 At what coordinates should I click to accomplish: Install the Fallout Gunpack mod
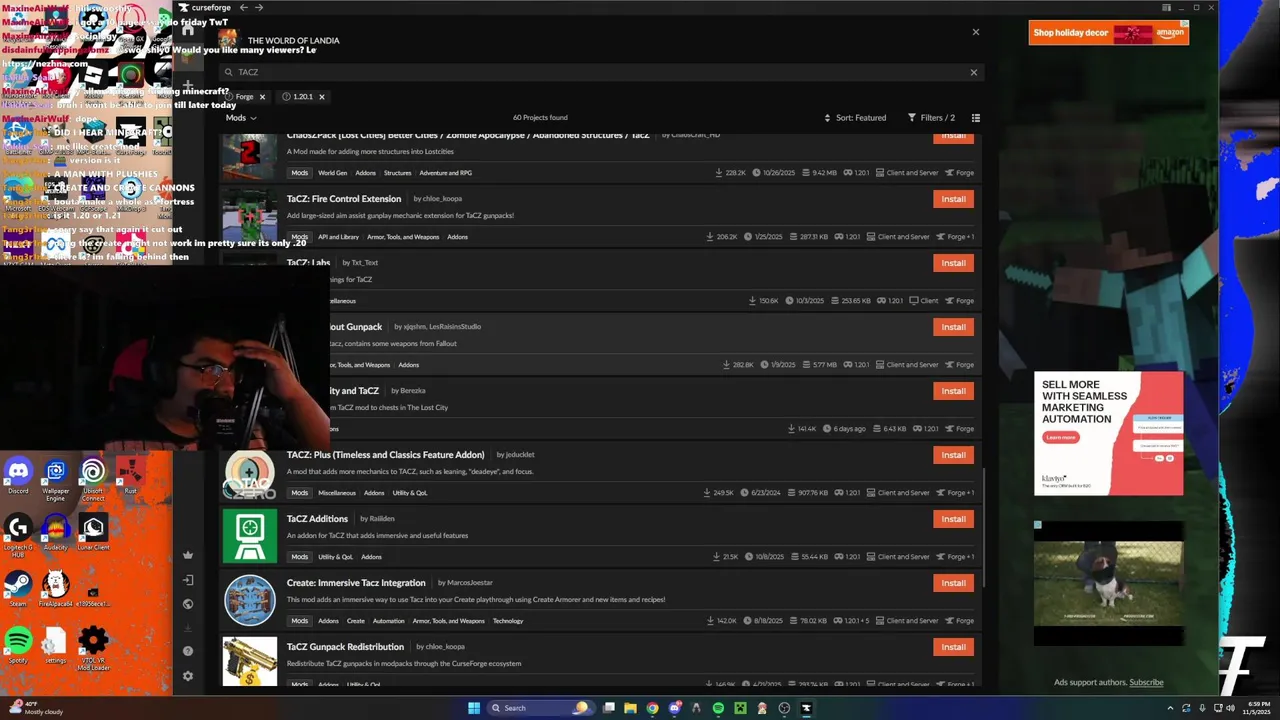pyautogui.click(x=953, y=327)
